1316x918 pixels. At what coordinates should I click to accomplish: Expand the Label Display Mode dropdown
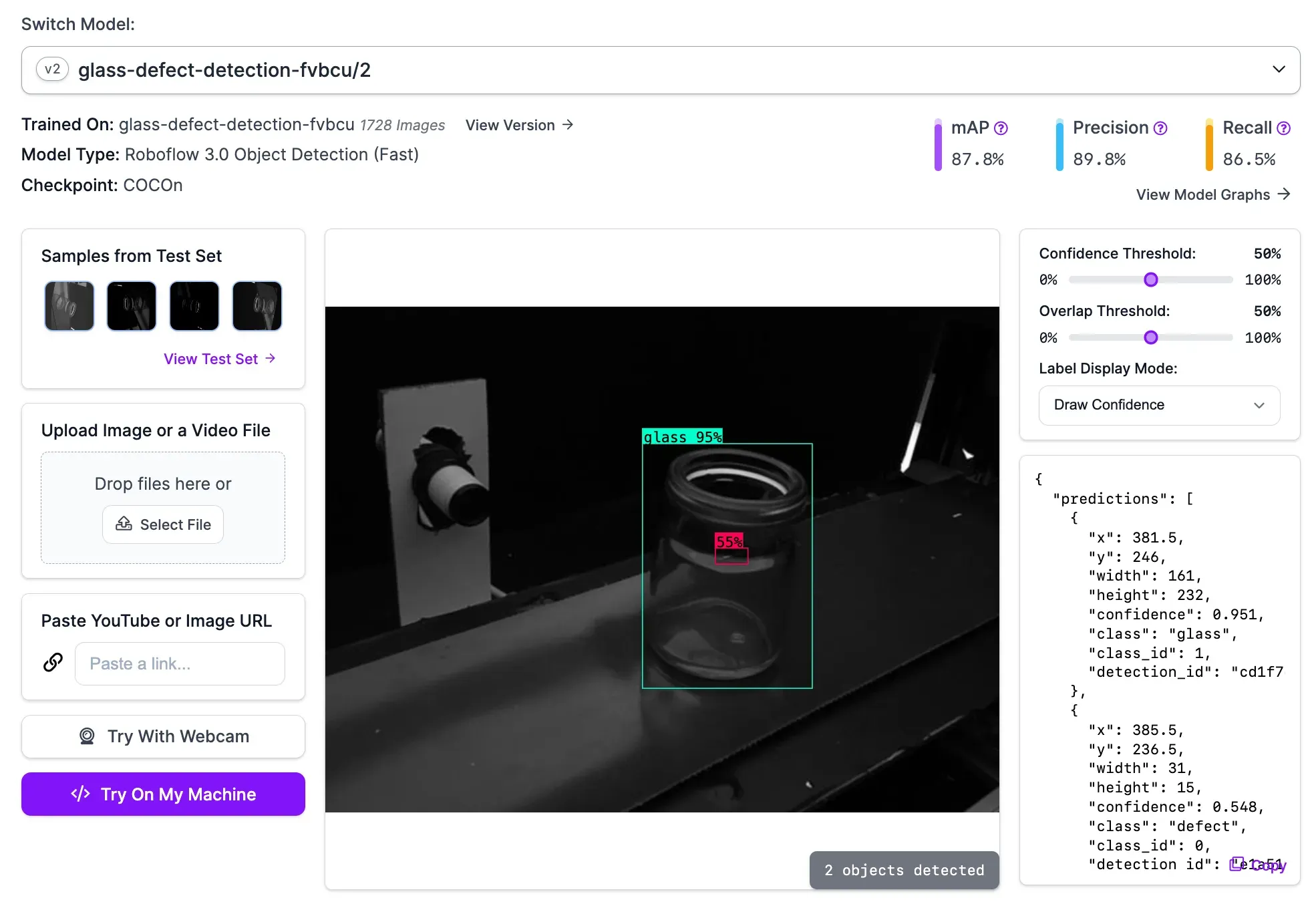click(1159, 405)
